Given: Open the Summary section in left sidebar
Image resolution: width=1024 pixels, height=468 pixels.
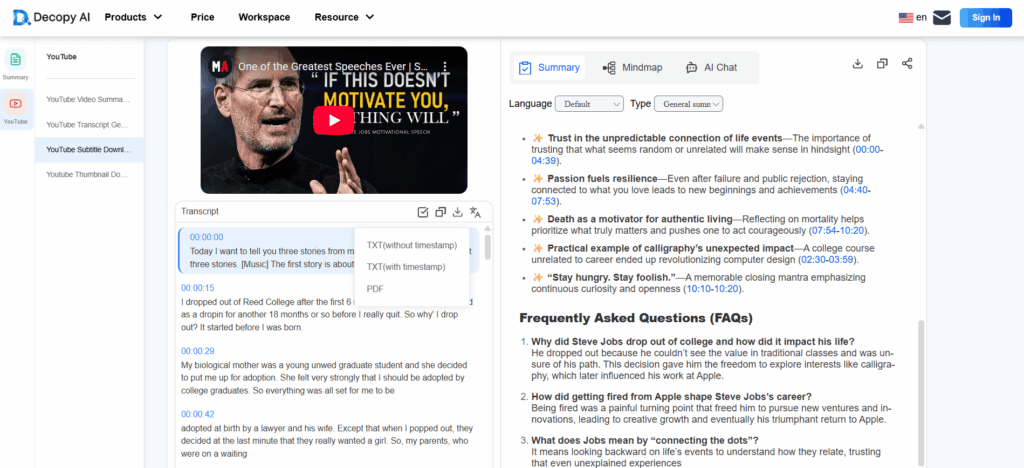Looking at the screenshot, I should (x=16, y=65).
